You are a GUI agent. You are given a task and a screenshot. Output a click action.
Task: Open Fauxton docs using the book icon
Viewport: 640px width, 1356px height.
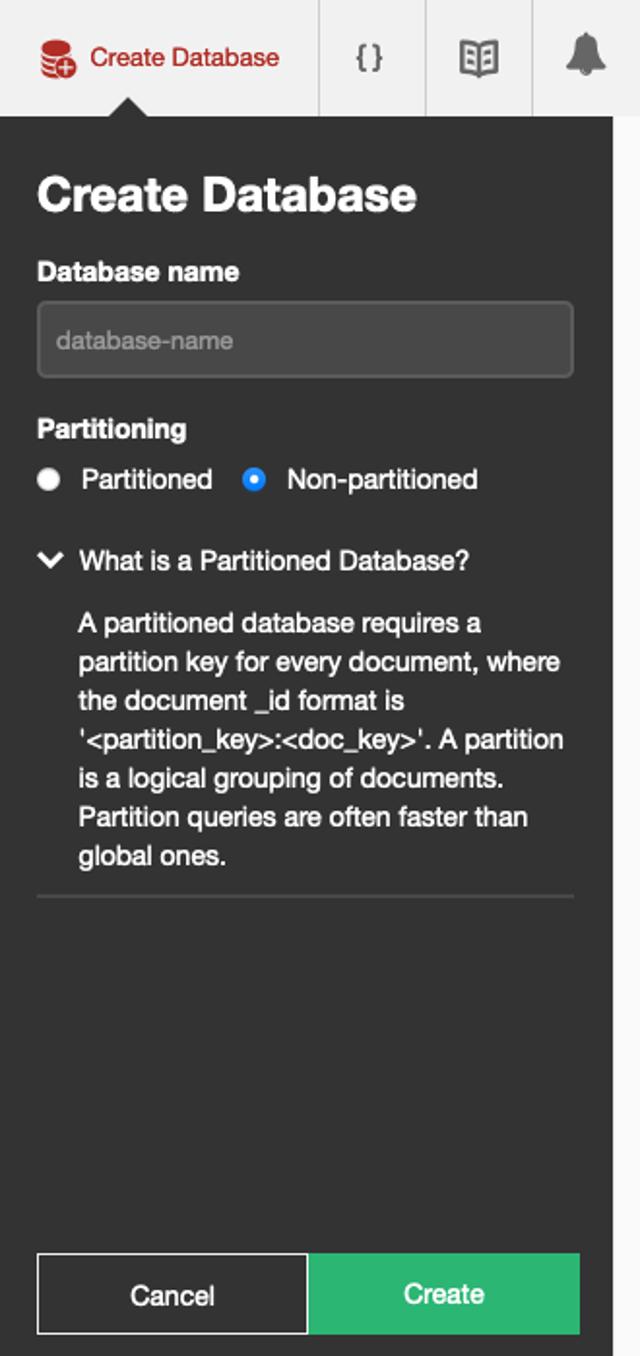[x=477, y=58]
